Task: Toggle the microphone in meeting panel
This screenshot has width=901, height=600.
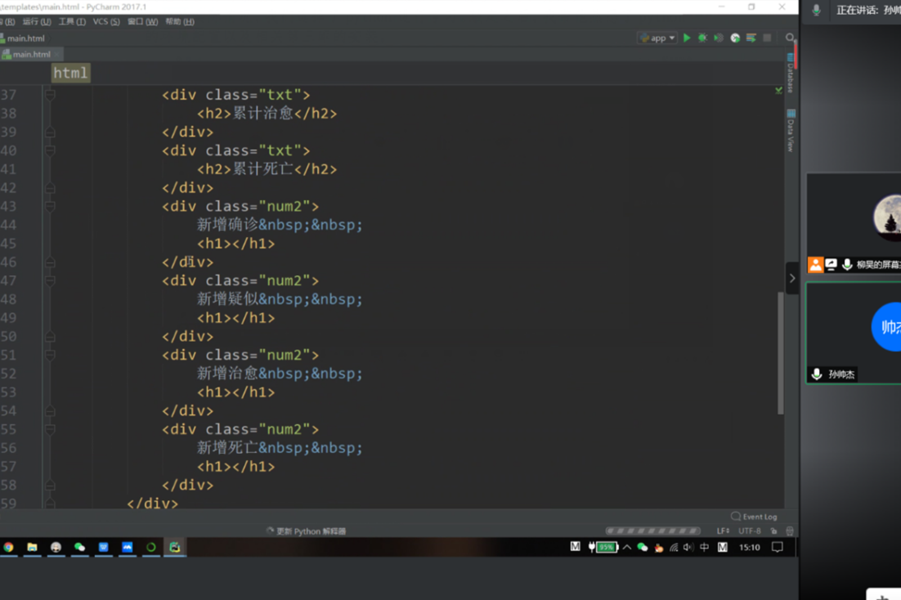Action: click(x=816, y=10)
